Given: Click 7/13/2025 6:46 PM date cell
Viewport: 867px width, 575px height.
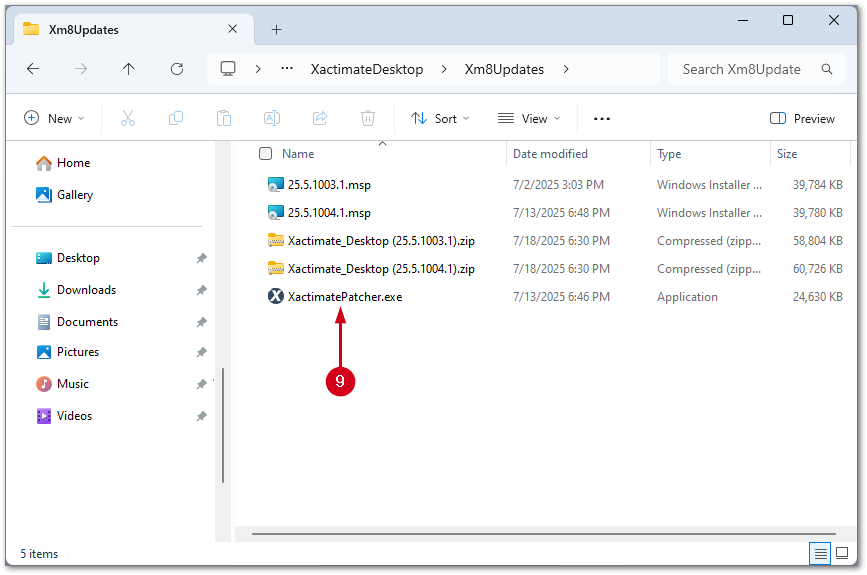Looking at the screenshot, I should 561,297.
